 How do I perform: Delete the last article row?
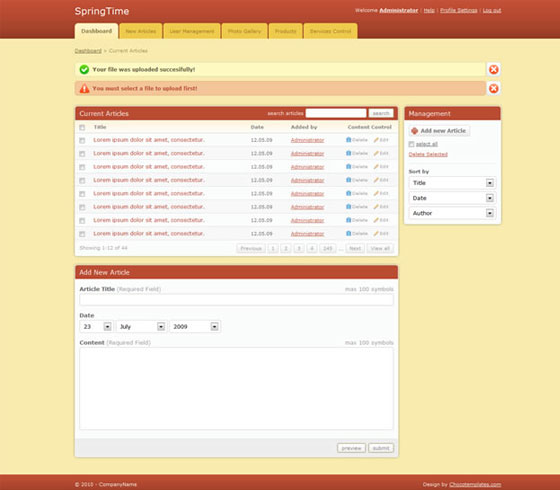tap(356, 234)
